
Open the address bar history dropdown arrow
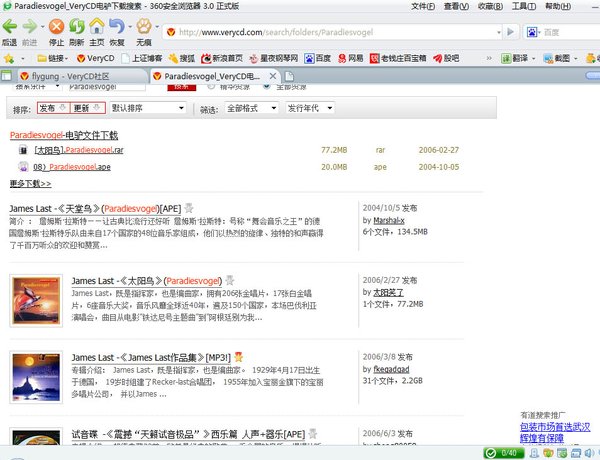pyautogui.click(x=499, y=32)
